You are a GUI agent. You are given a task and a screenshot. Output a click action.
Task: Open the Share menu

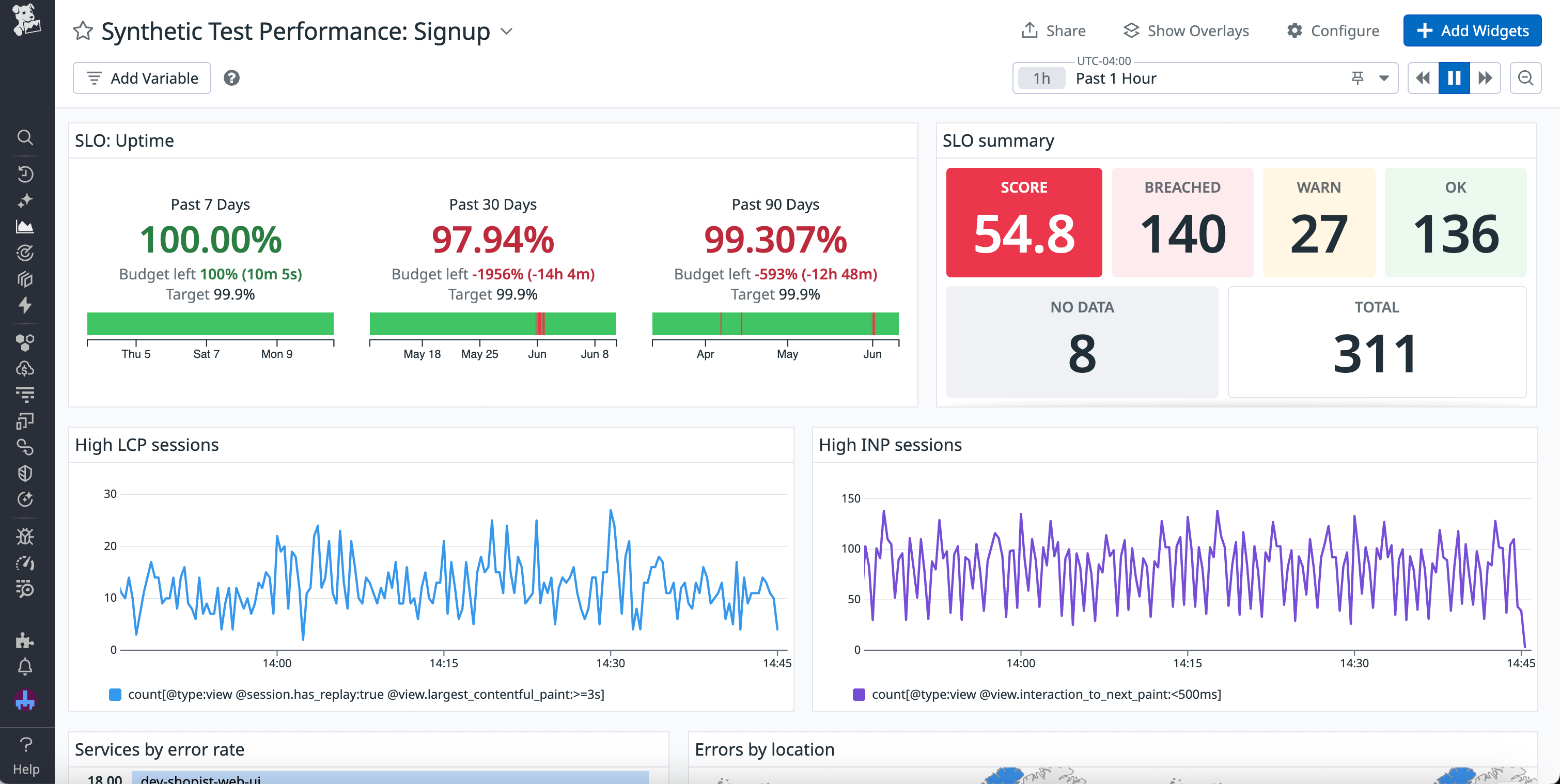[x=1054, y=30]
